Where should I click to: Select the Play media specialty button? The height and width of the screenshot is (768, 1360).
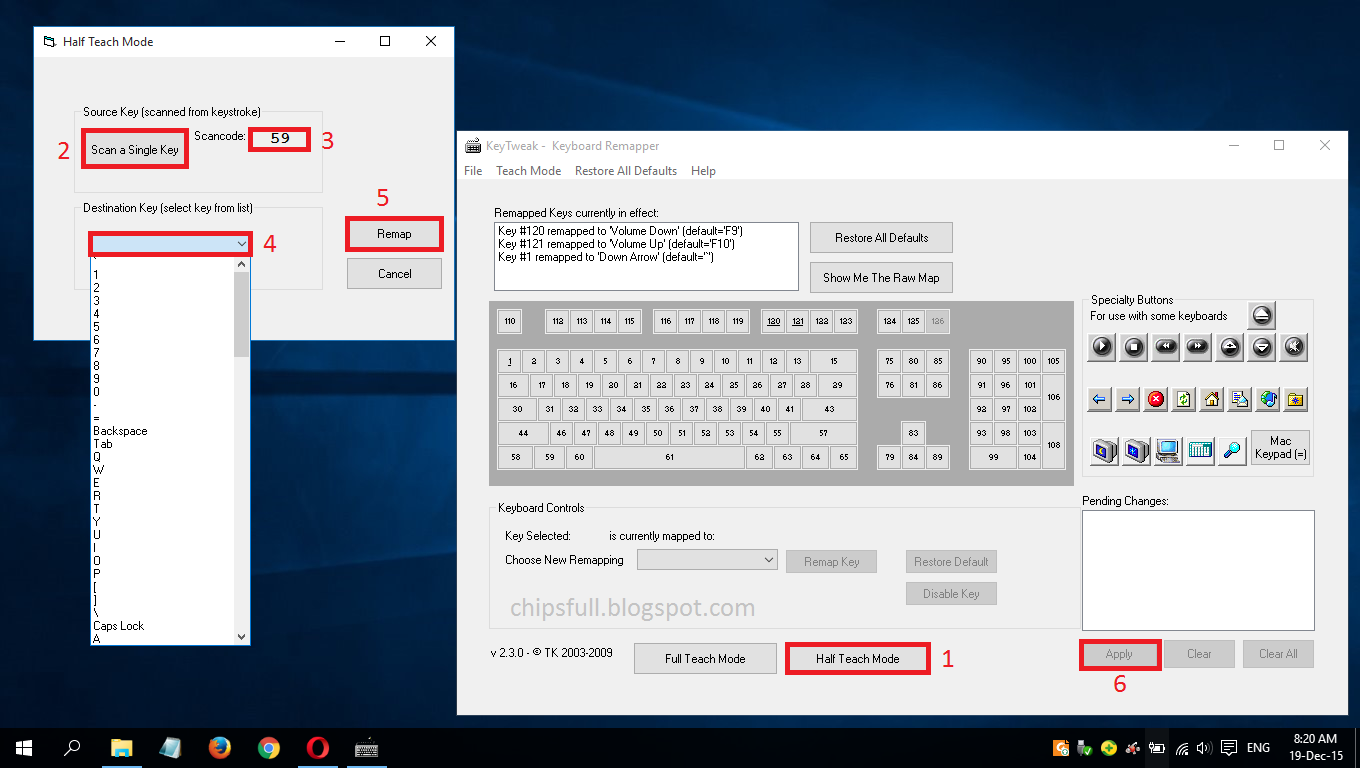pos(1102,347)
